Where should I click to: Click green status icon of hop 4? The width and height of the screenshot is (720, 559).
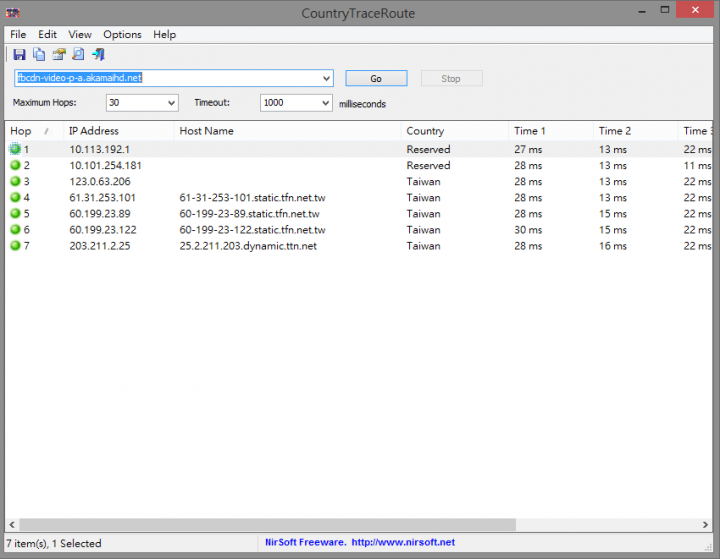pyautogui.click(x=15, y=197)
